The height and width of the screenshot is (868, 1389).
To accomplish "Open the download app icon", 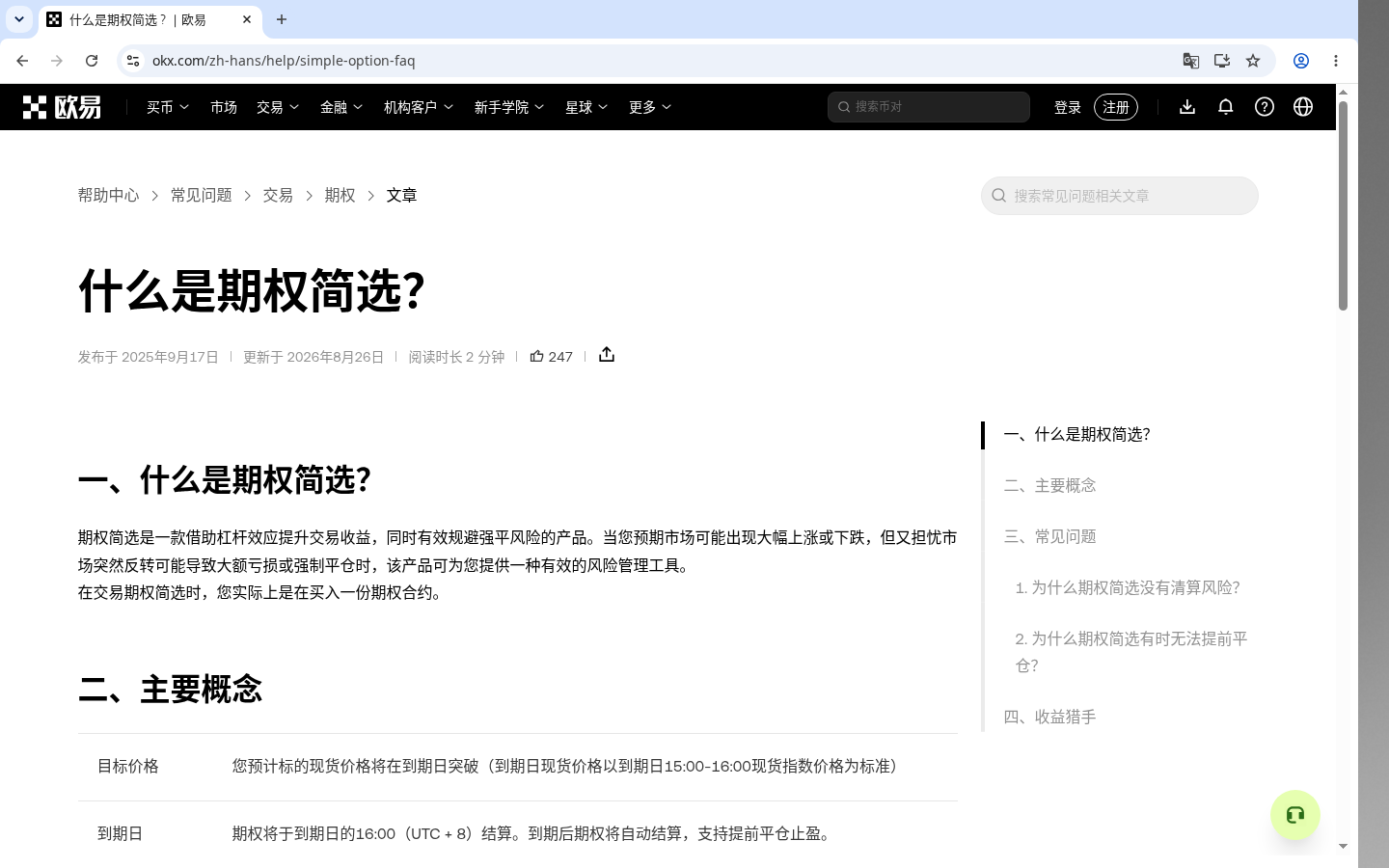I will click(1187, 107).
